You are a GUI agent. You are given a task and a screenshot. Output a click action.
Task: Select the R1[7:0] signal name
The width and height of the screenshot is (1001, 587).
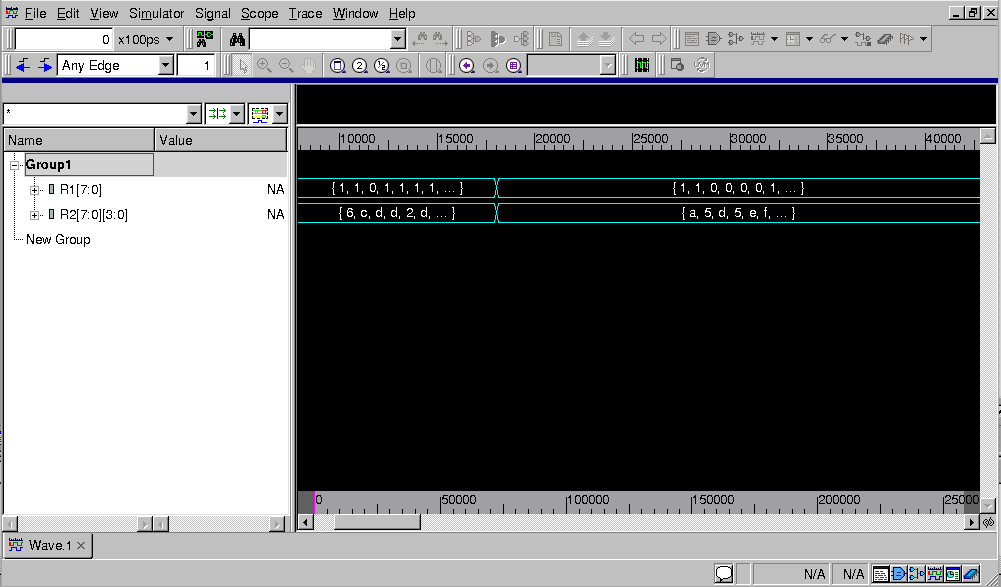(x=80, y=190)
